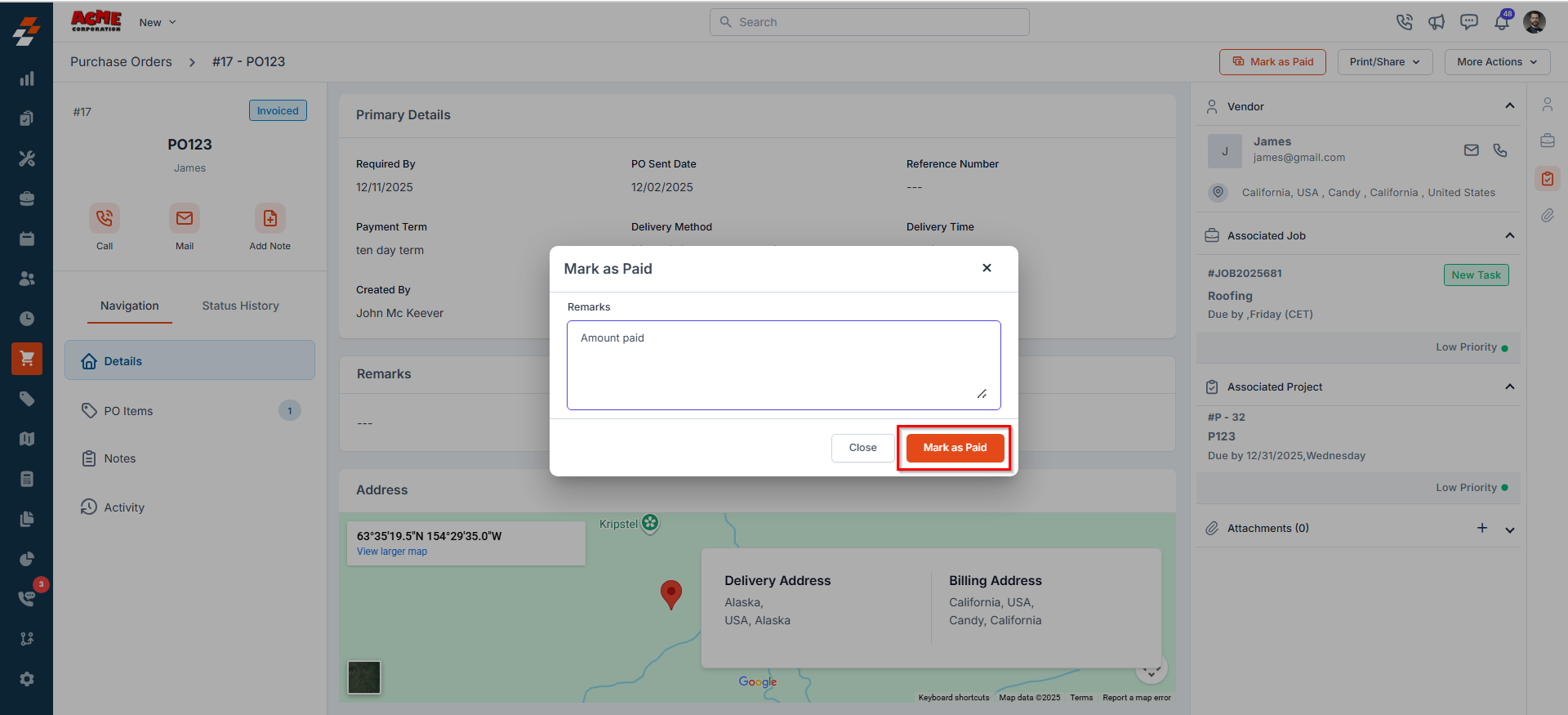Open the paperclip attachments icon in right rail

1548,215
